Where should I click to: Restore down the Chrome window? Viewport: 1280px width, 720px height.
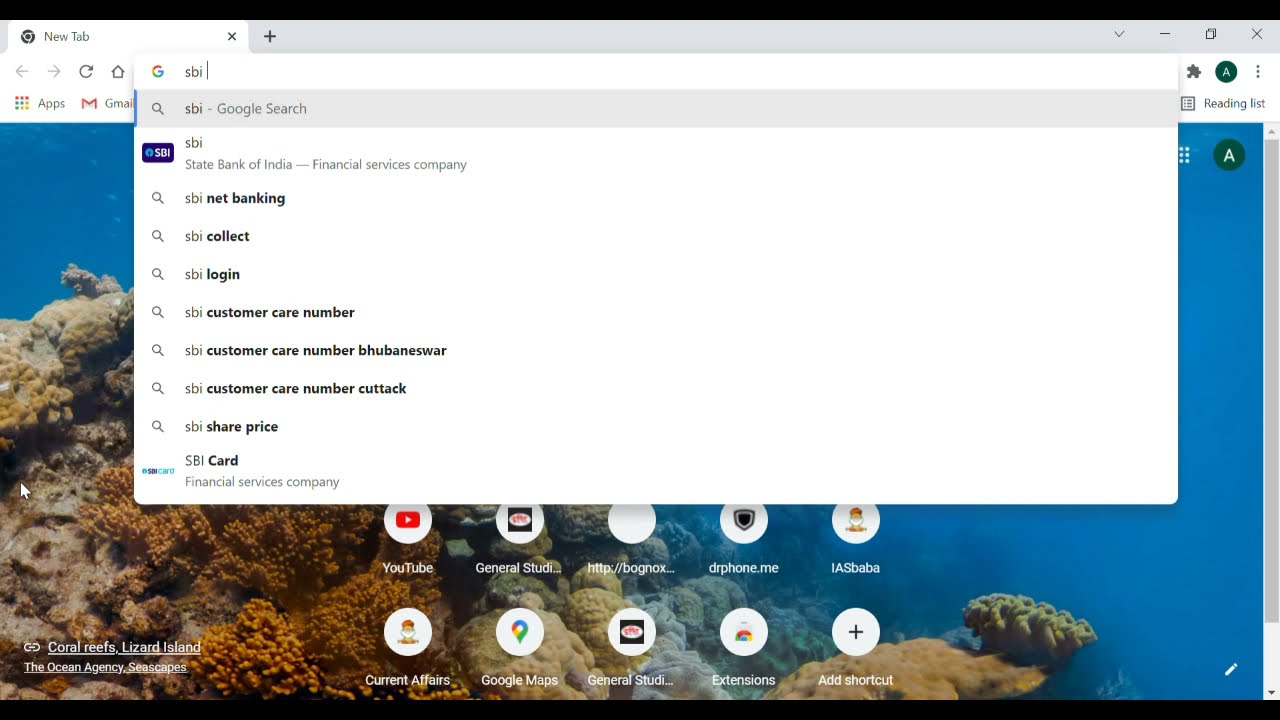(1211, 34)
